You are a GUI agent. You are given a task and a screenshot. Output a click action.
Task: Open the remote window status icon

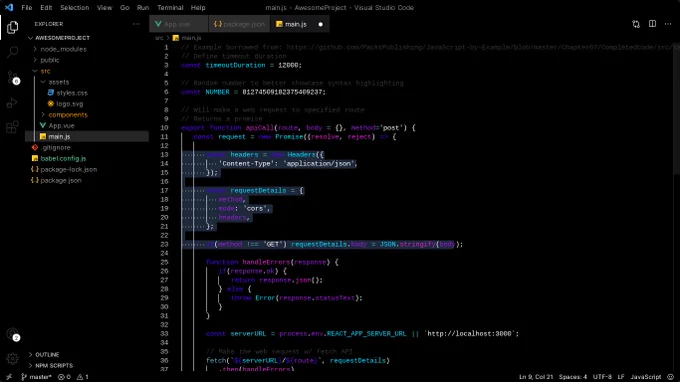click(x=9, y=377)
